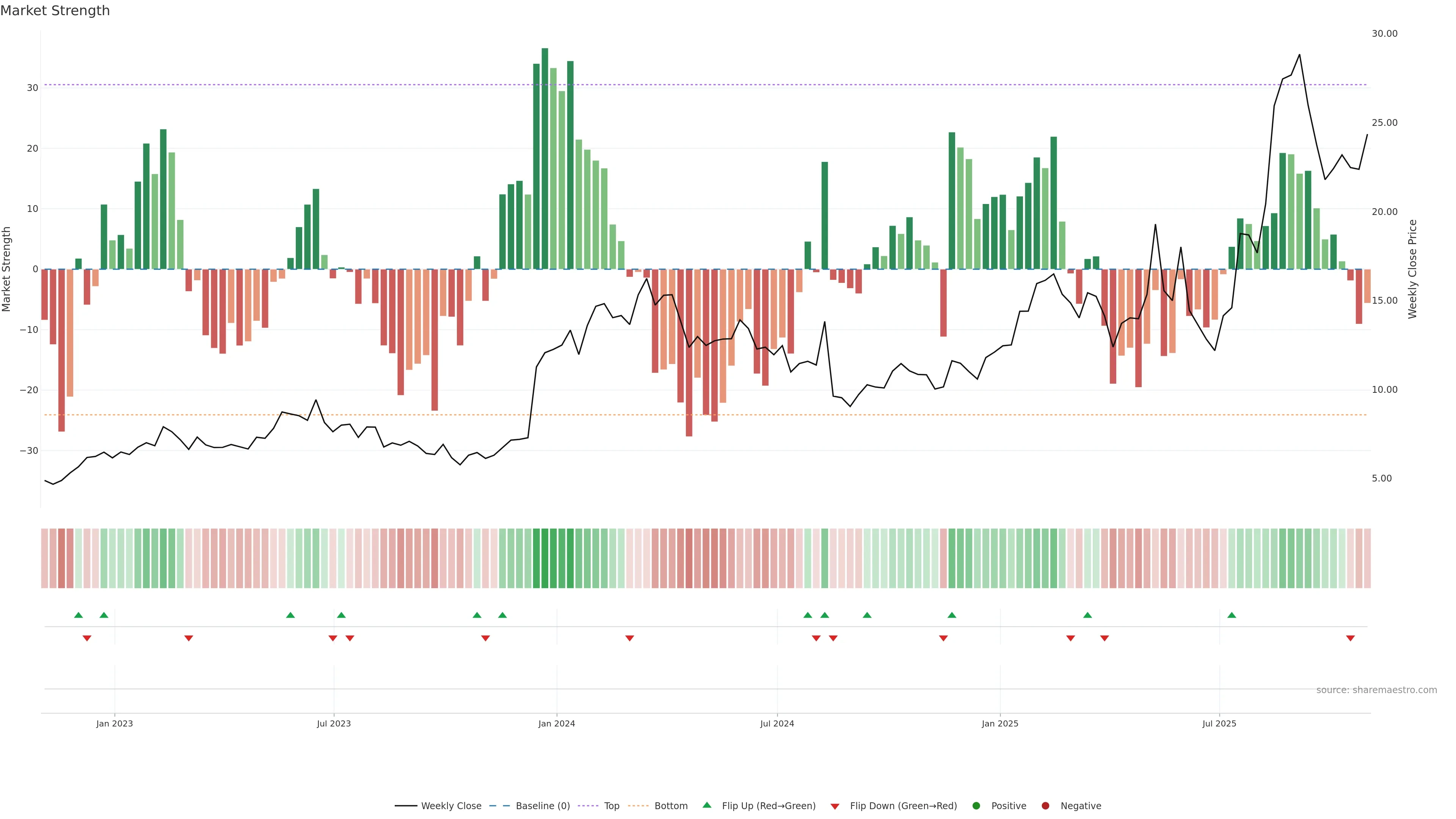Click the Market Strength chart title
This screenshot has width=1456, height=819.
point(55,11)
